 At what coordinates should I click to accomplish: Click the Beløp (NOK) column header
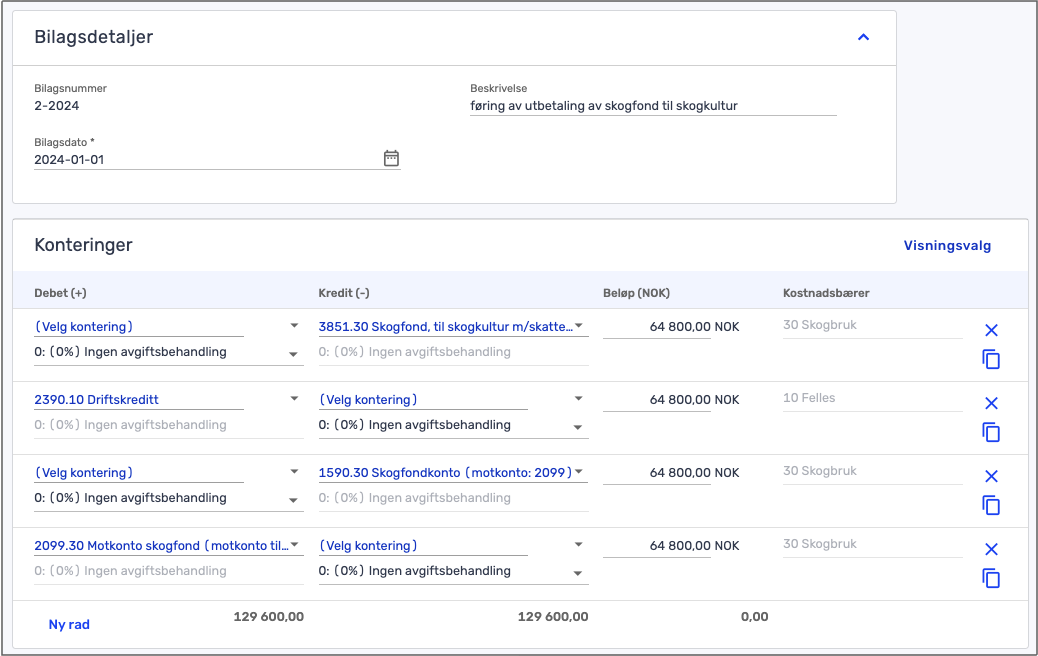point(636,293)
